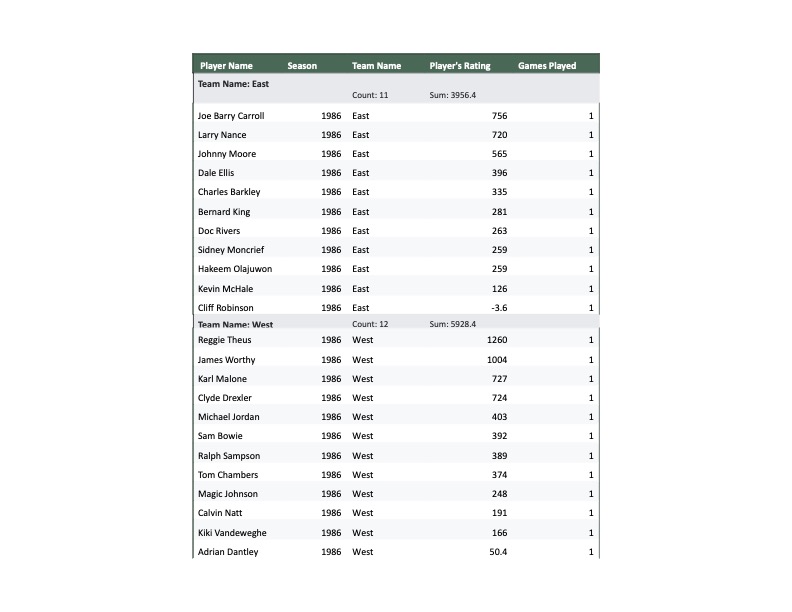Select the Games Played column header
Viewport: 792px width, 612px height.
pyautogui.click(x=547, y=66)
